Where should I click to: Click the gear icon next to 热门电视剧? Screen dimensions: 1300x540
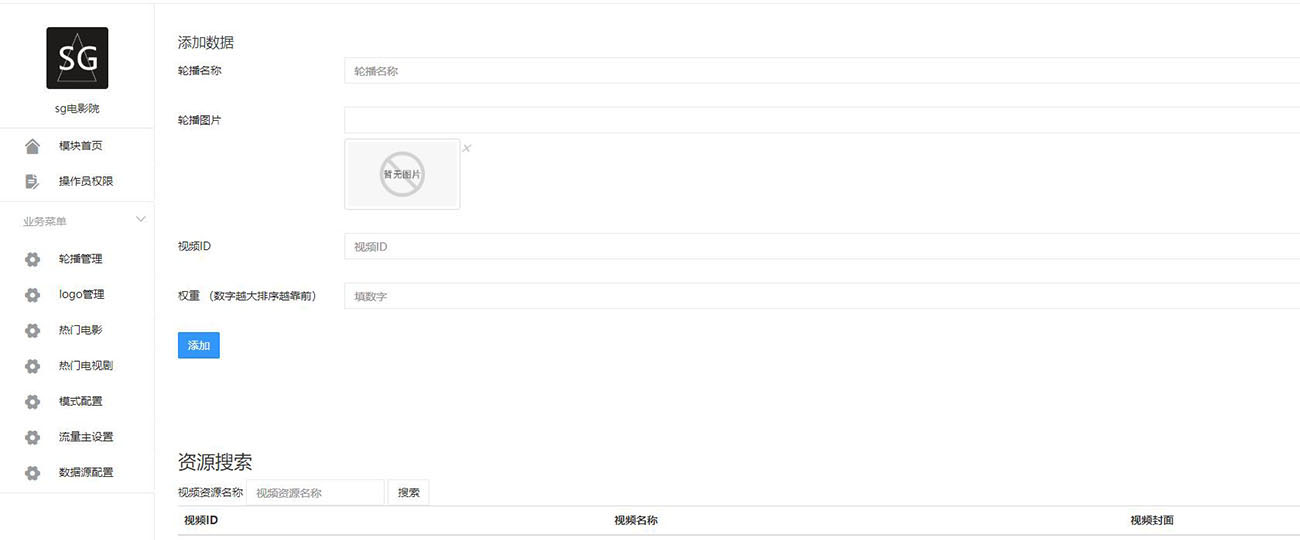[x=32, y=366]
